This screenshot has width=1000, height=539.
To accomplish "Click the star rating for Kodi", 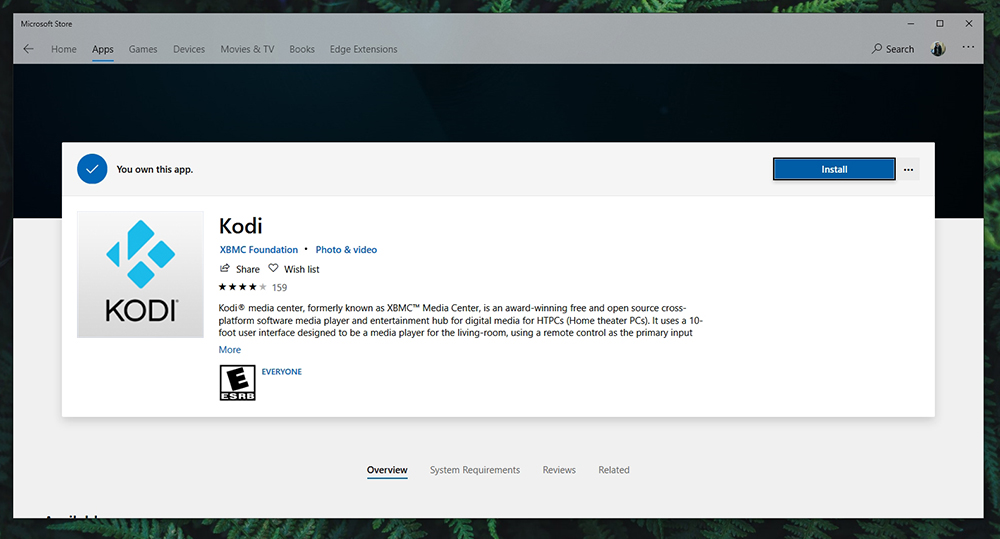I will pyautogui.click(x=242, y=287).
